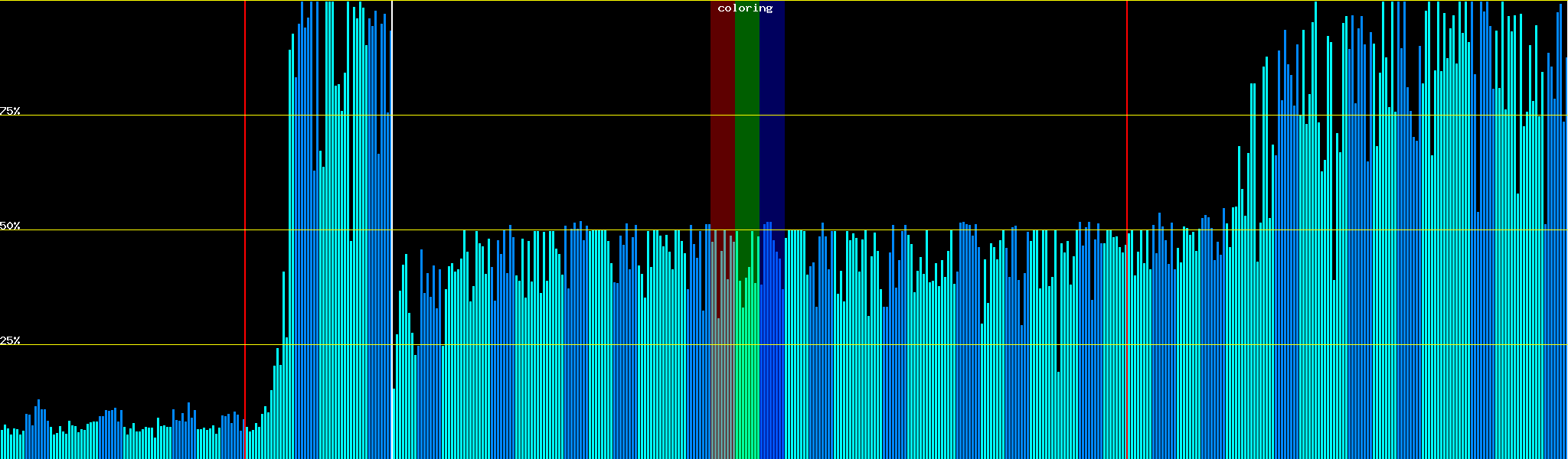Click the bright green bars under the green band

pyautogui.click(x=746, y=382)
